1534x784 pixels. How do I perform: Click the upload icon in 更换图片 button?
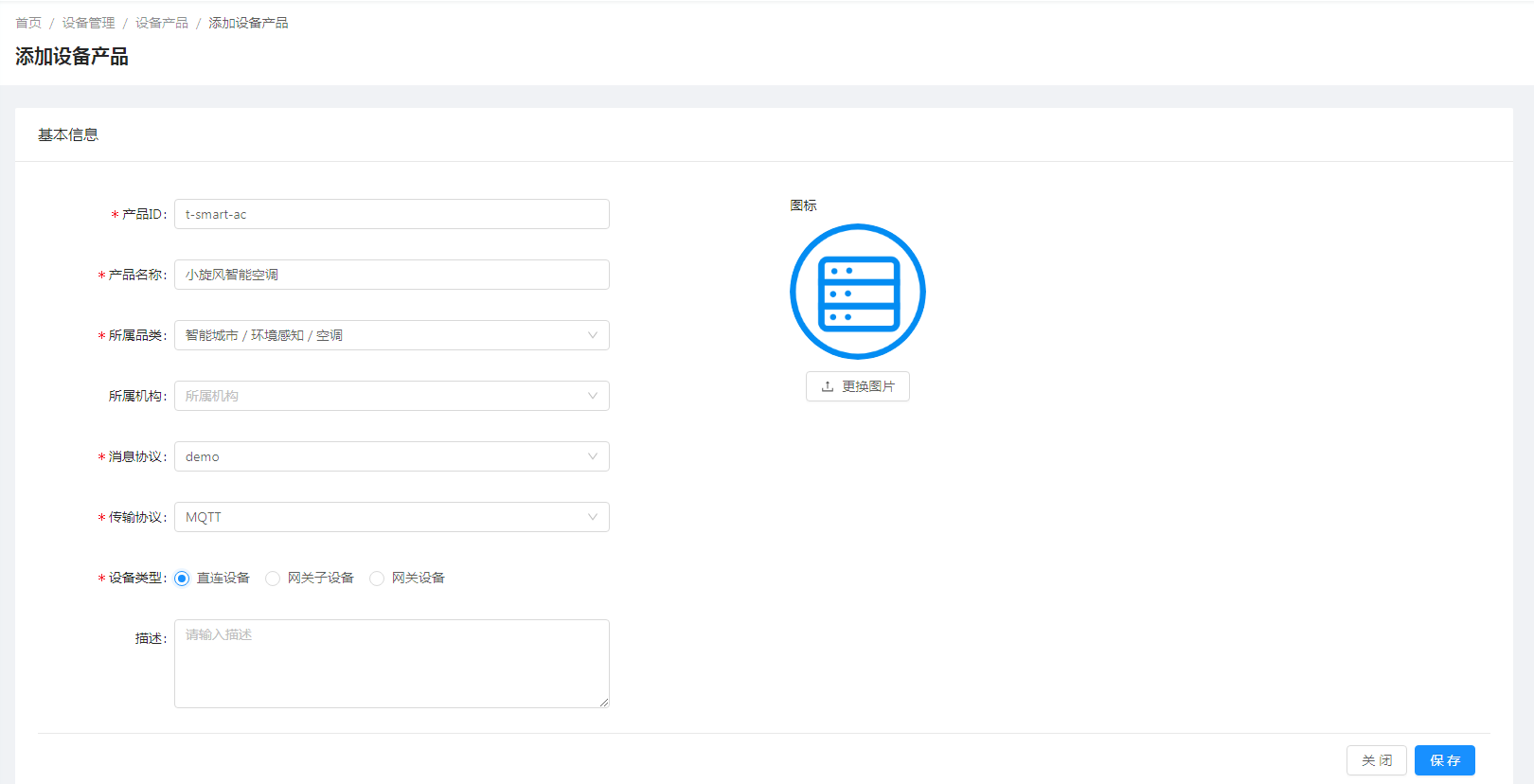828,386
